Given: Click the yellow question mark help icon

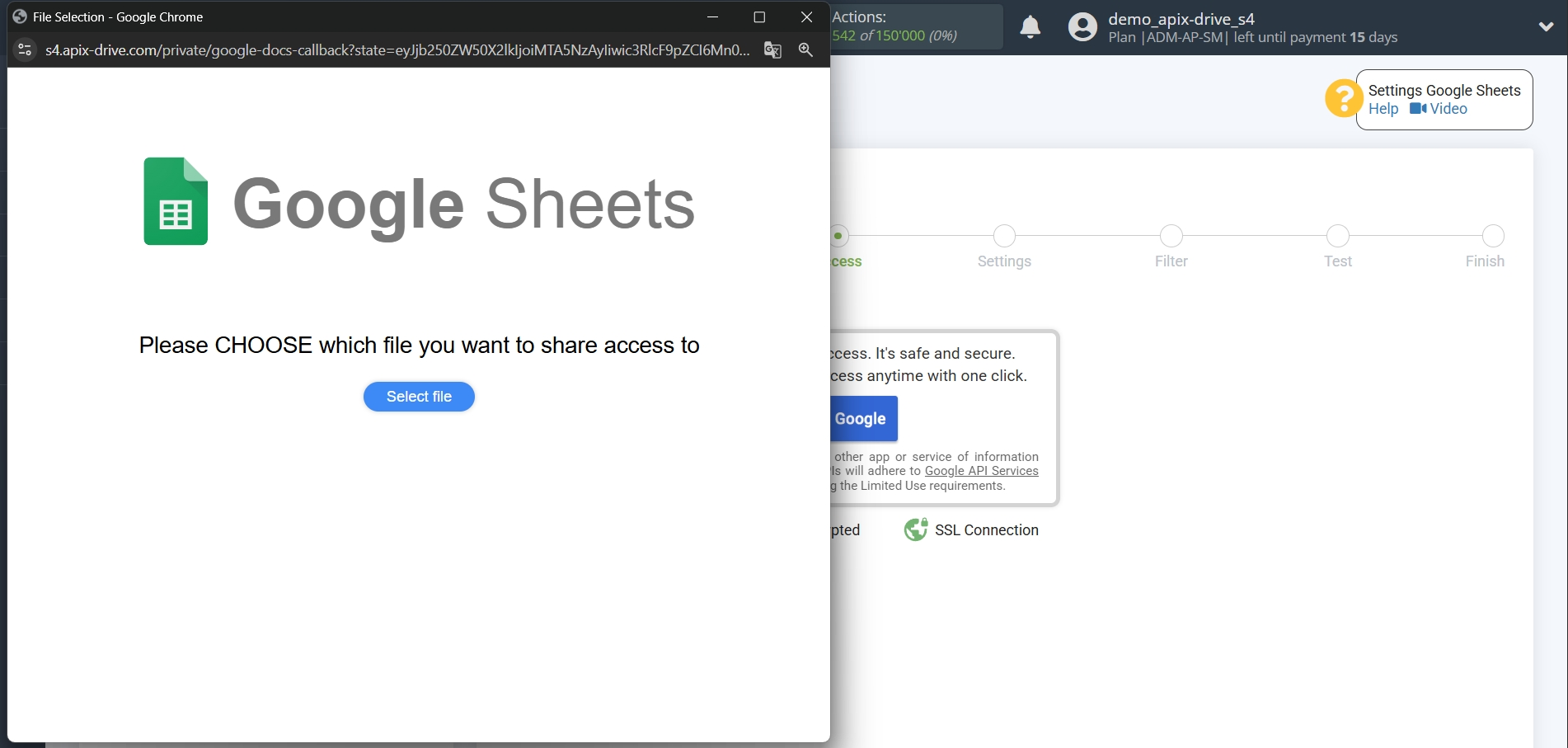Looking at the screenshot, I should pos(1343,98).
